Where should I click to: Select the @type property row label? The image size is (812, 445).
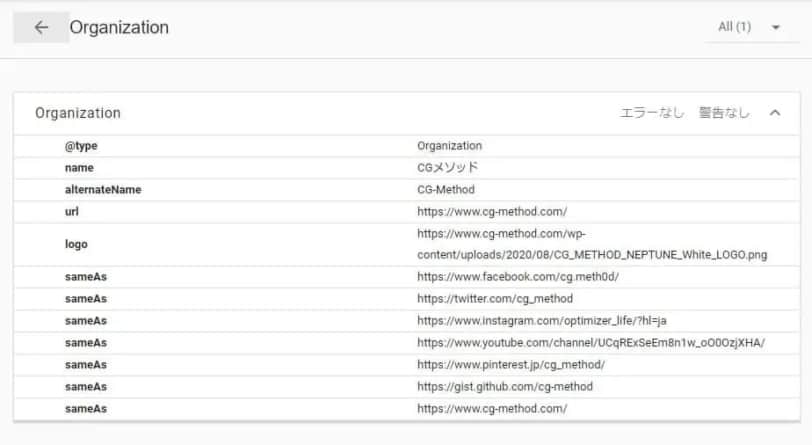pos(81,146)
